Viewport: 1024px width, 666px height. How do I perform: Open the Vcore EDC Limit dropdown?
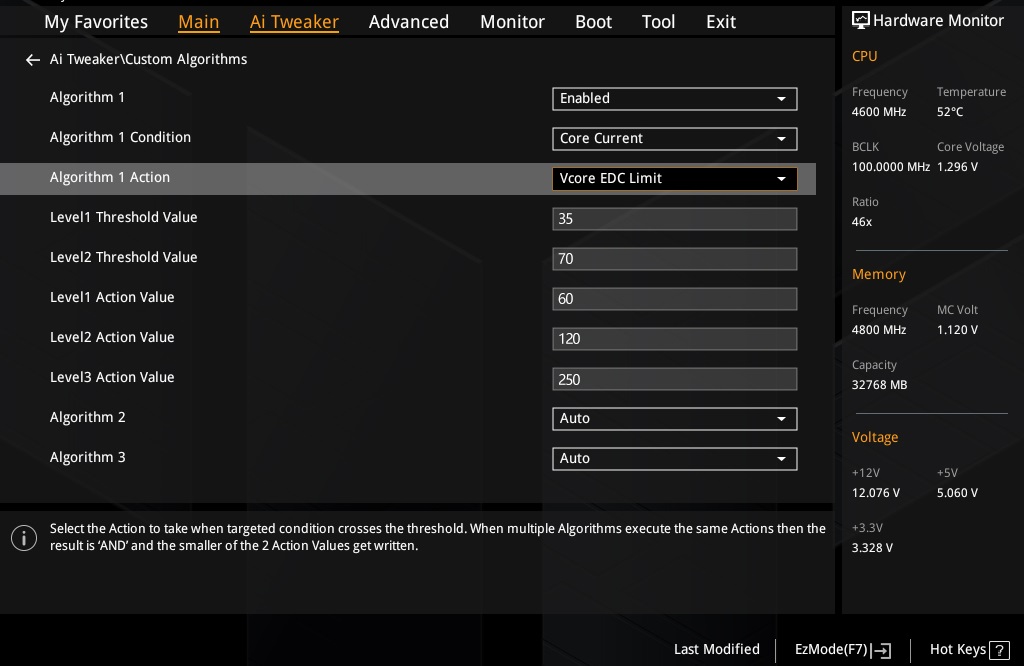(x=675, y=179)
